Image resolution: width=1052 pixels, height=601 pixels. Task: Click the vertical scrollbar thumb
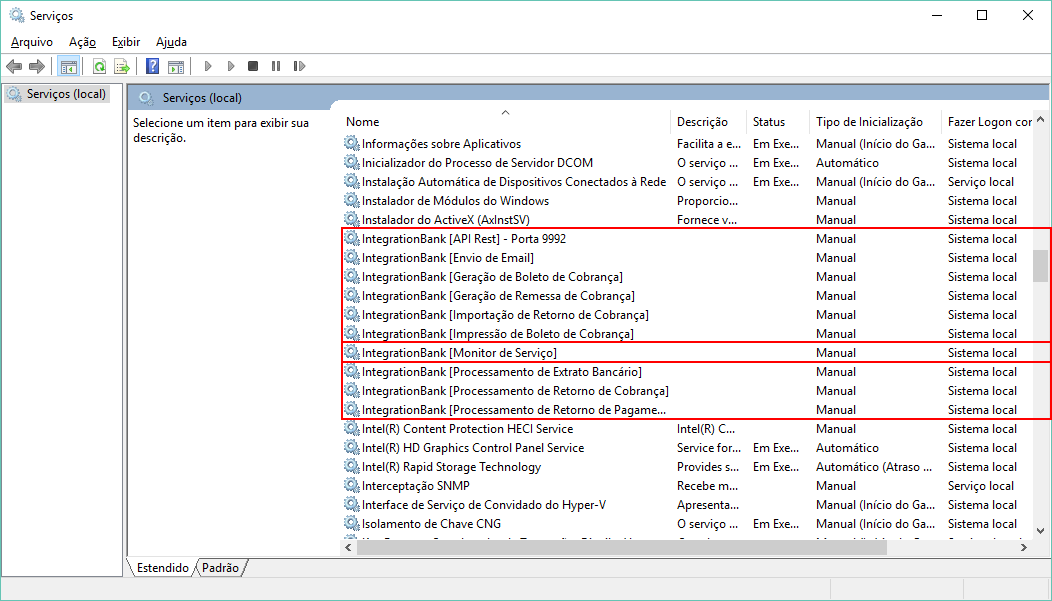[1041, 266]
